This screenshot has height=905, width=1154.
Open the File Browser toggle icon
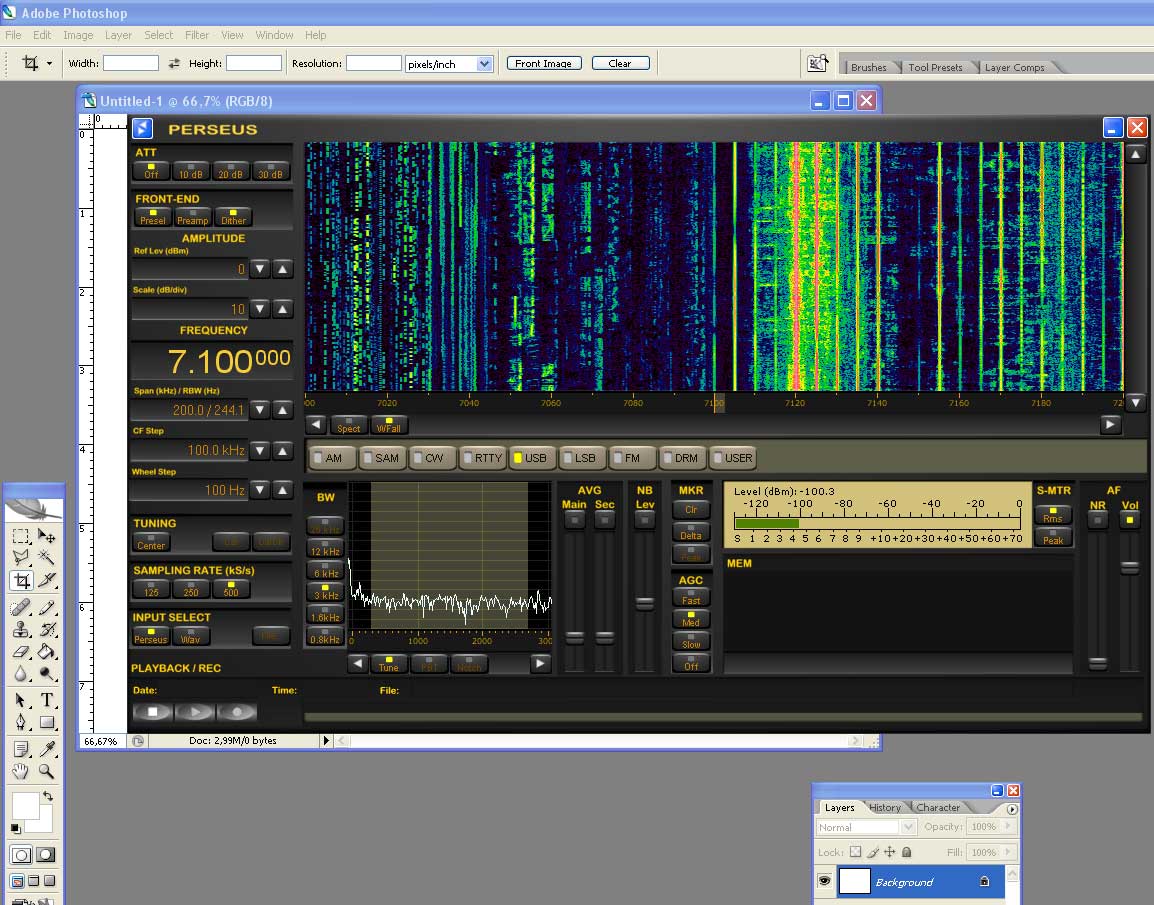817,64
